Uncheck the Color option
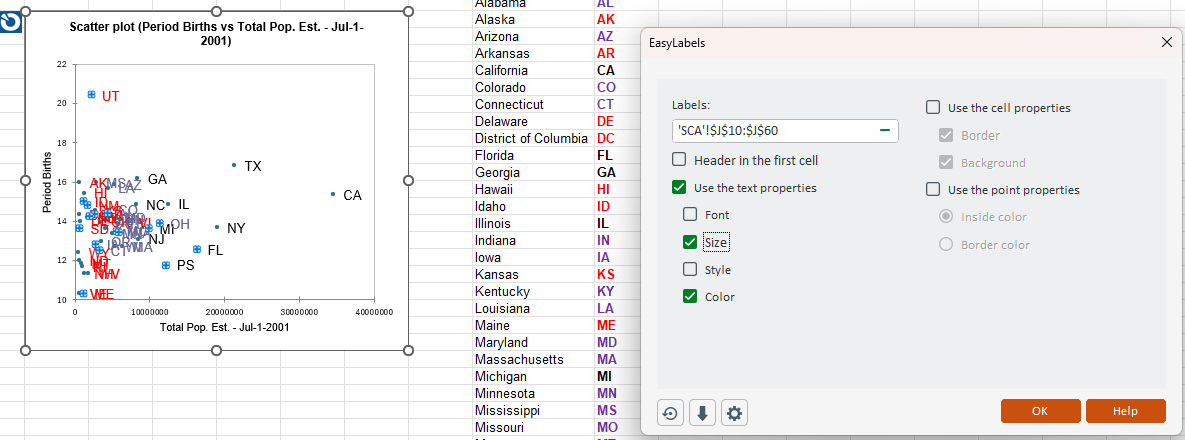The height and width of the screenshot is (440, 1185). [690, 296]
